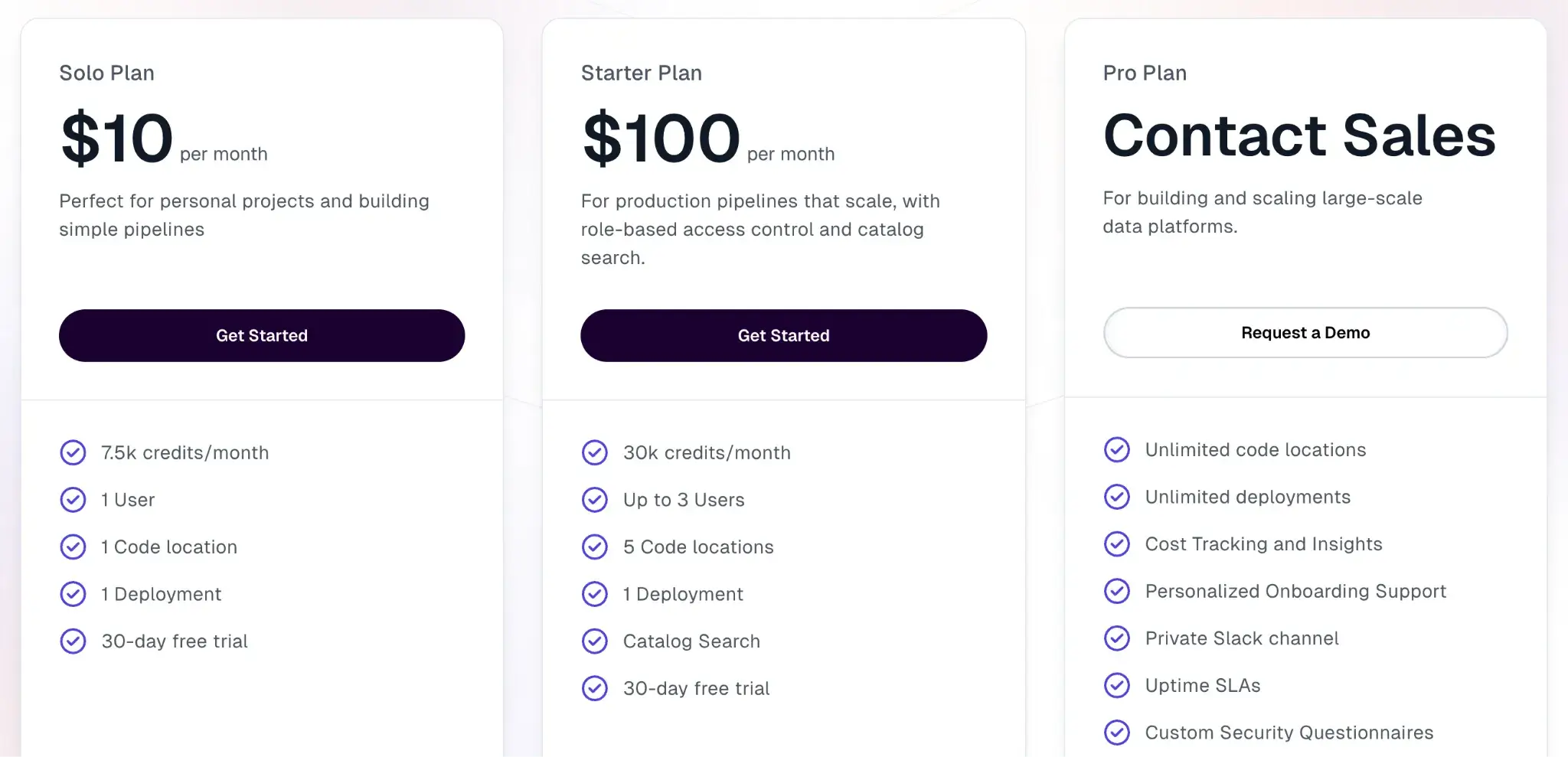Click check icon beside Custom Security Questionnaires
This screenshot has width=1568, height=757.
[1117, 733]
